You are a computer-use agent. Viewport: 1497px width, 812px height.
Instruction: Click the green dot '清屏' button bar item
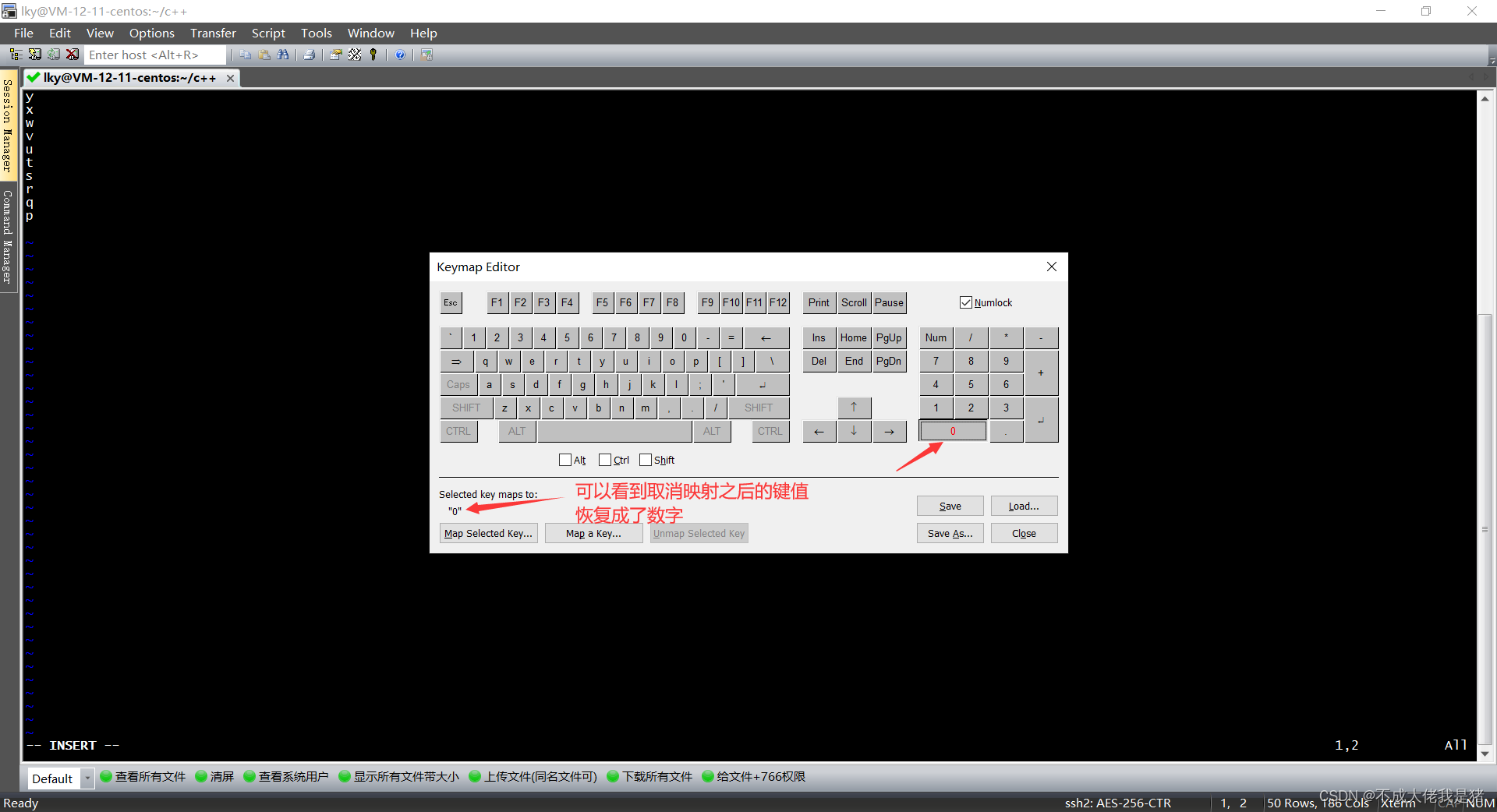point(214,776)
